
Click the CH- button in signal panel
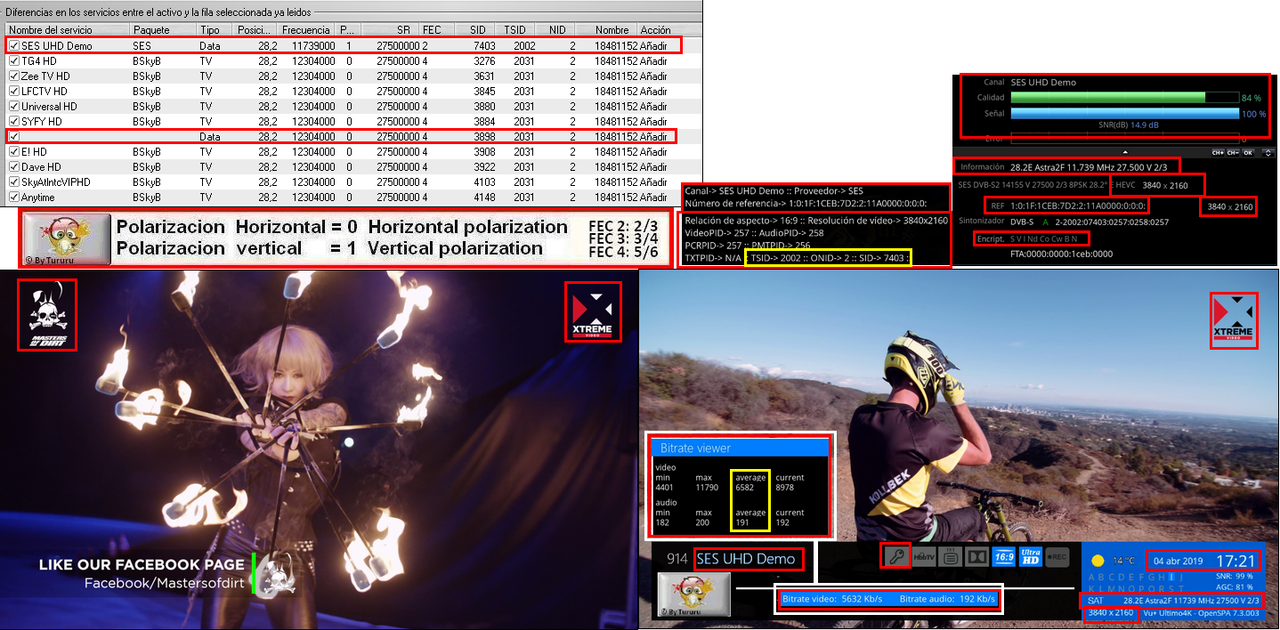click(1233, 152)
